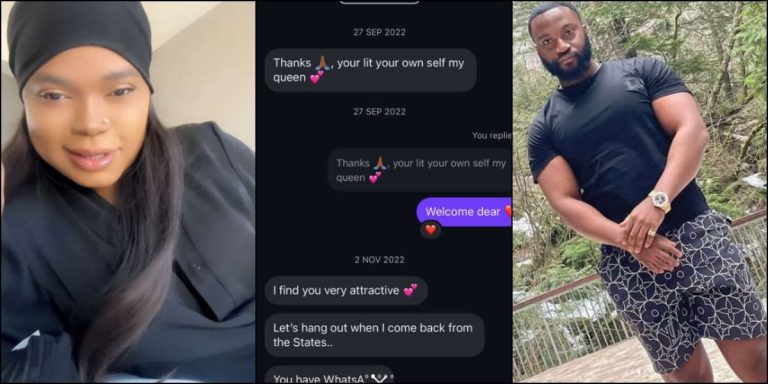
Task: Click the praying hands emoji in quoted reply
Action: click(380, 163)
